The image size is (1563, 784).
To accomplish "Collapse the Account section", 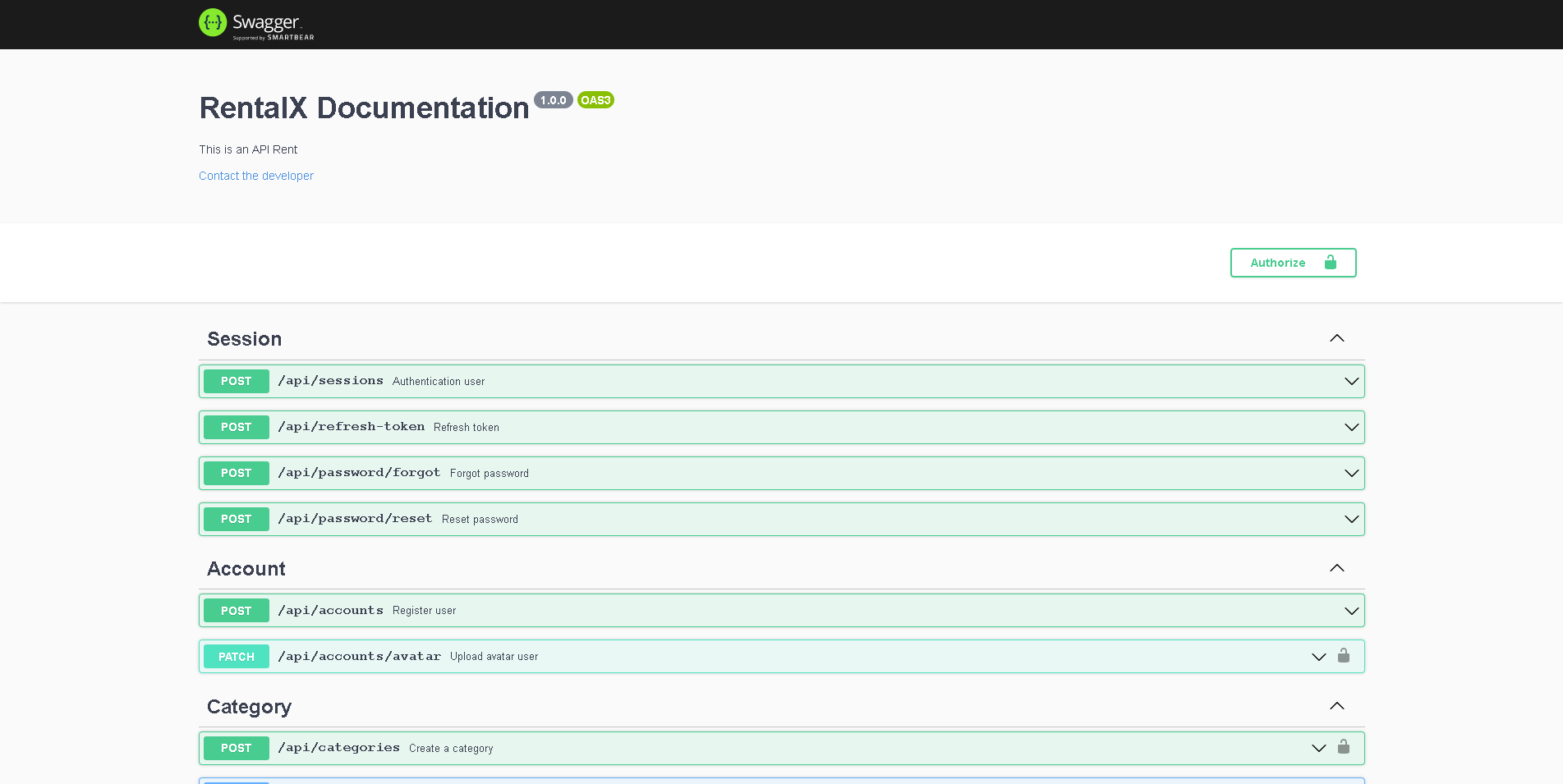I will click(x=1336, y=568).
